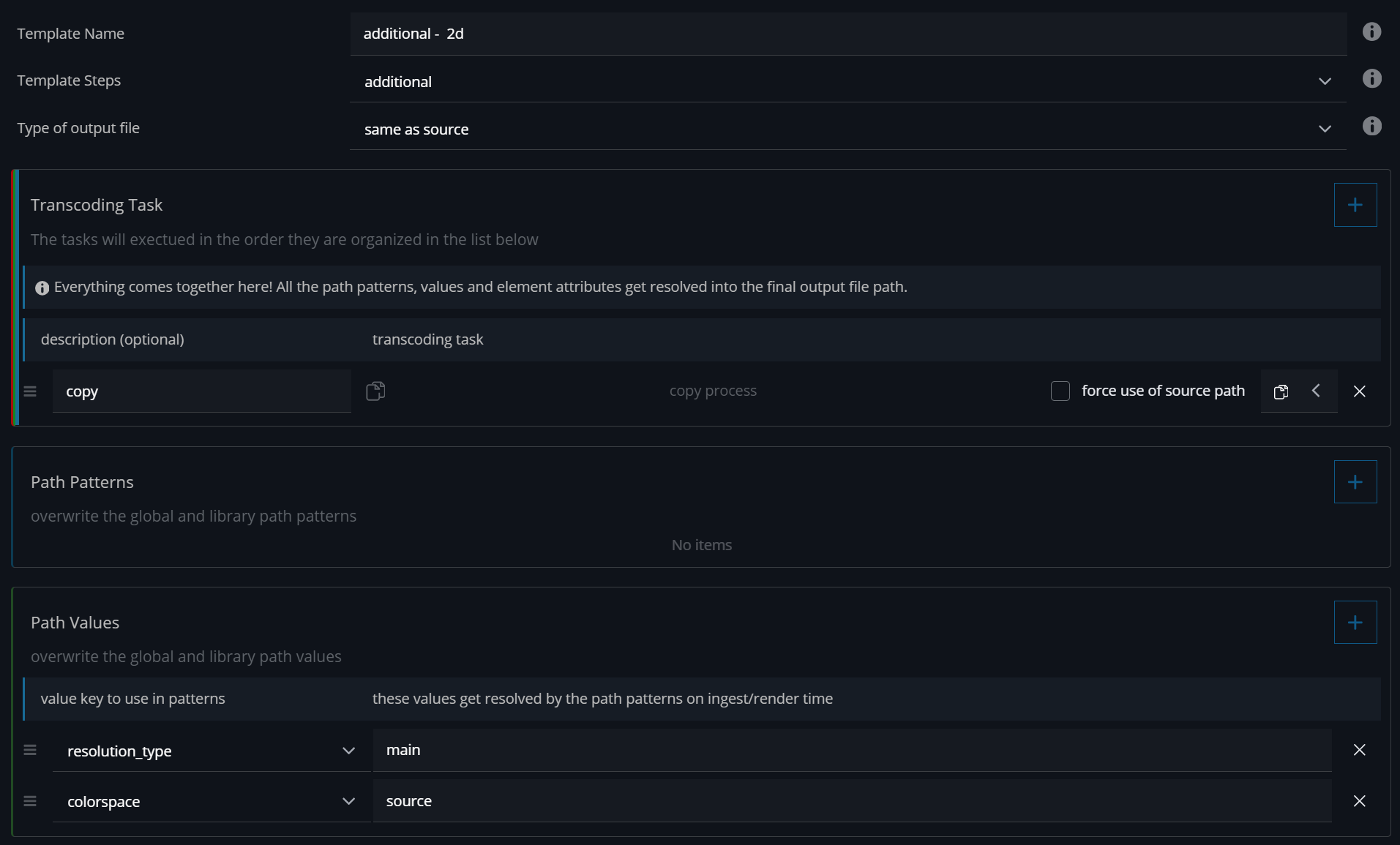Click the copy process icon next to copy field

coord(375,391)
